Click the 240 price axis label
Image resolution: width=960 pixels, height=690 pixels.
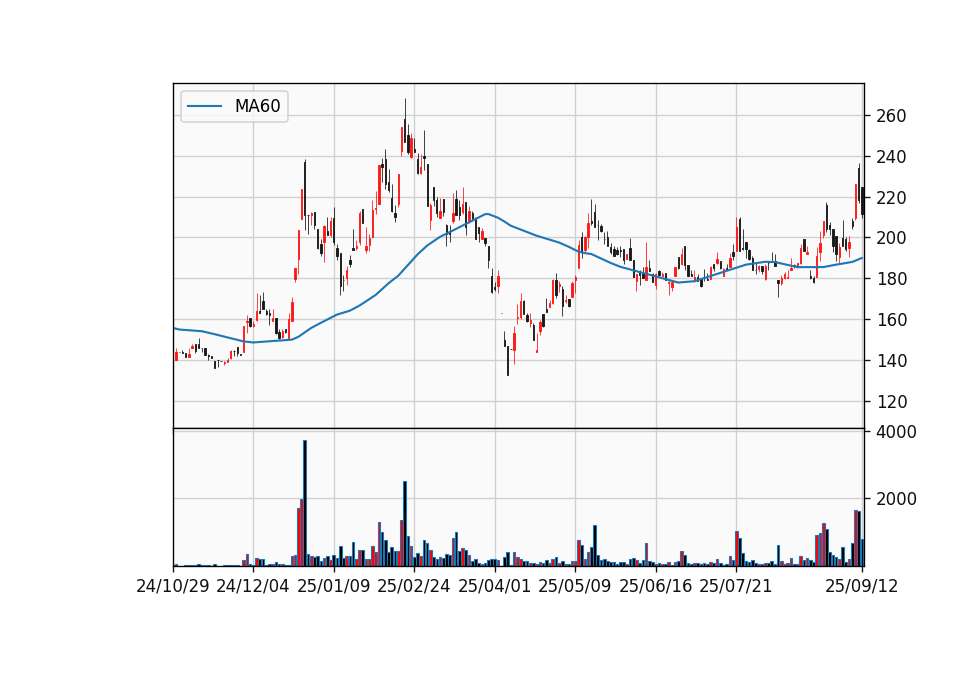click(891, 157)
